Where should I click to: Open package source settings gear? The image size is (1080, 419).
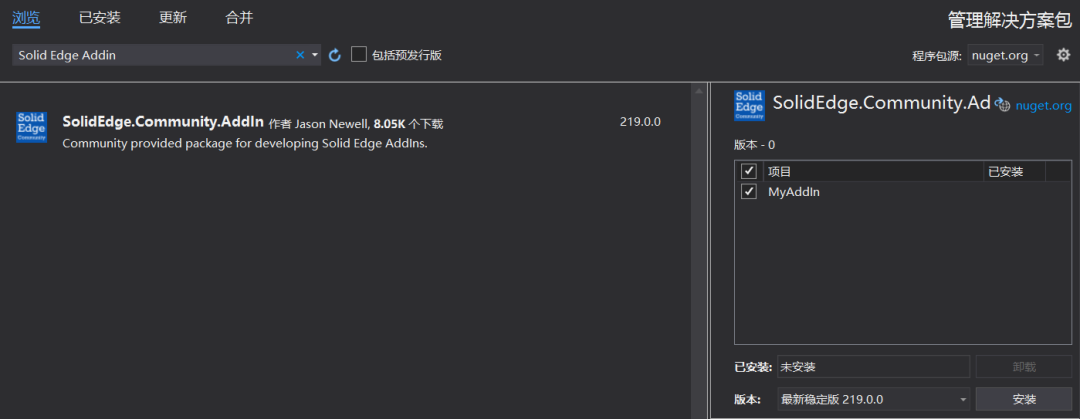[1063, 54]
